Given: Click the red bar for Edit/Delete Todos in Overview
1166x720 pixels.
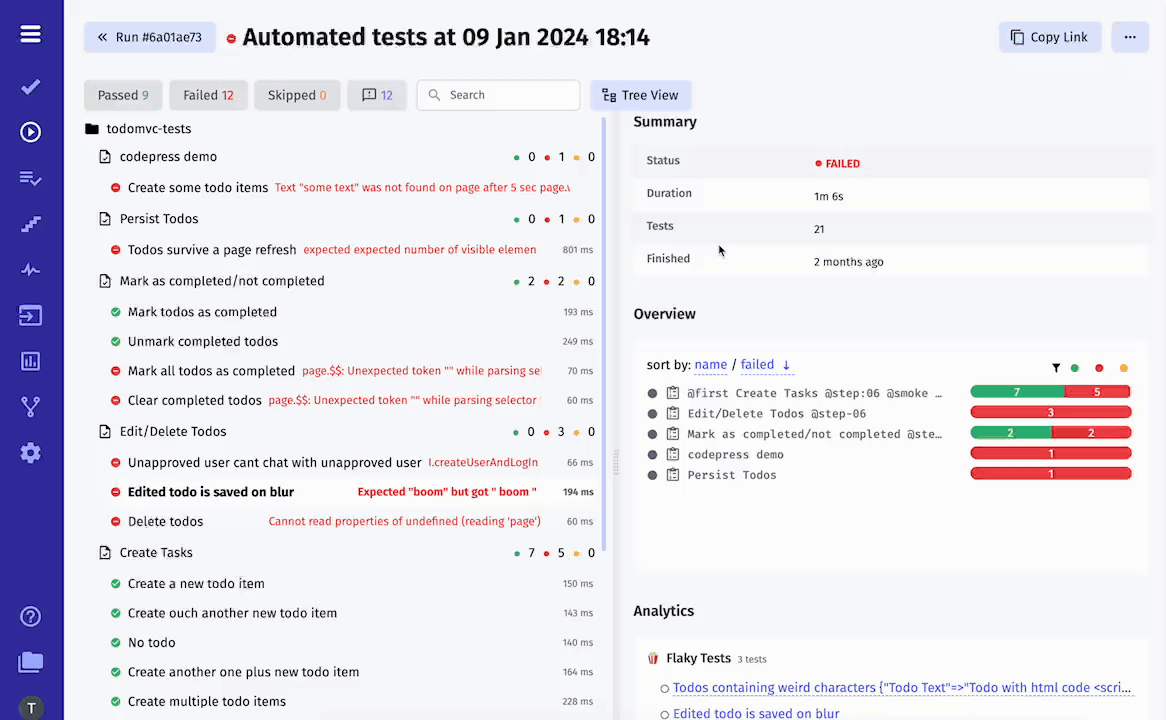Looking at the screenshot, I should [x=1051, y=412].
